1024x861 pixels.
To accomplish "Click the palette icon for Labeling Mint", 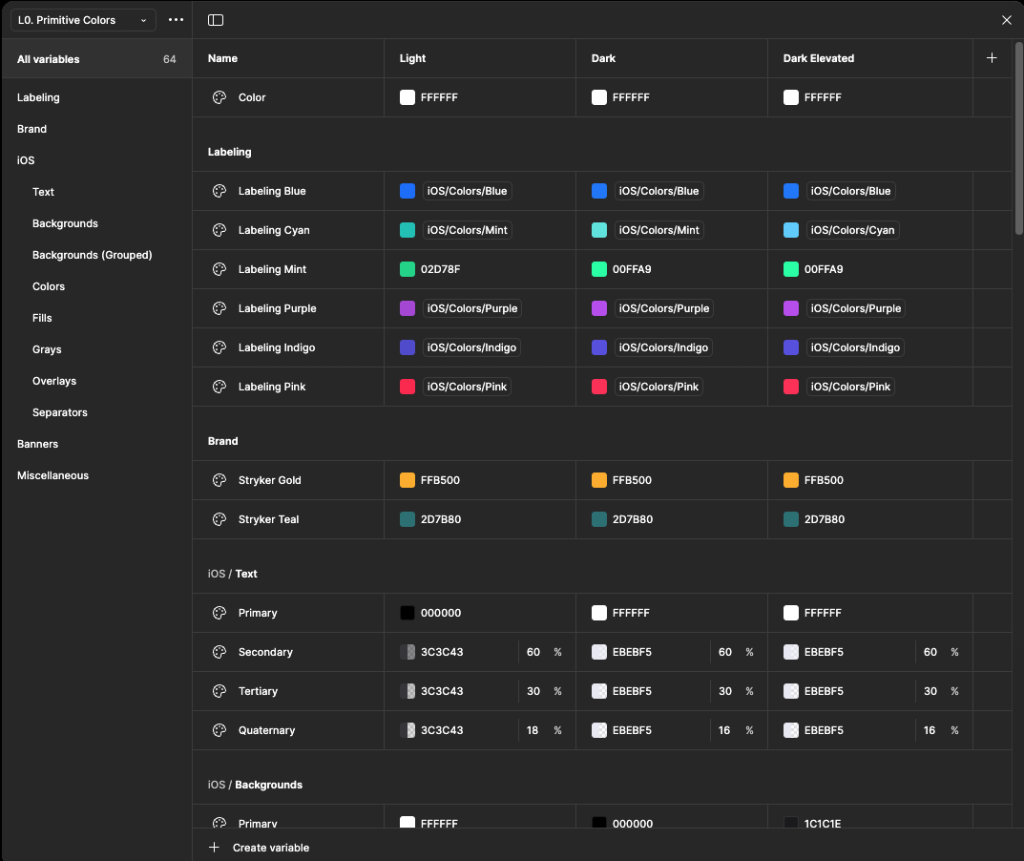I will tap(219, 269).
